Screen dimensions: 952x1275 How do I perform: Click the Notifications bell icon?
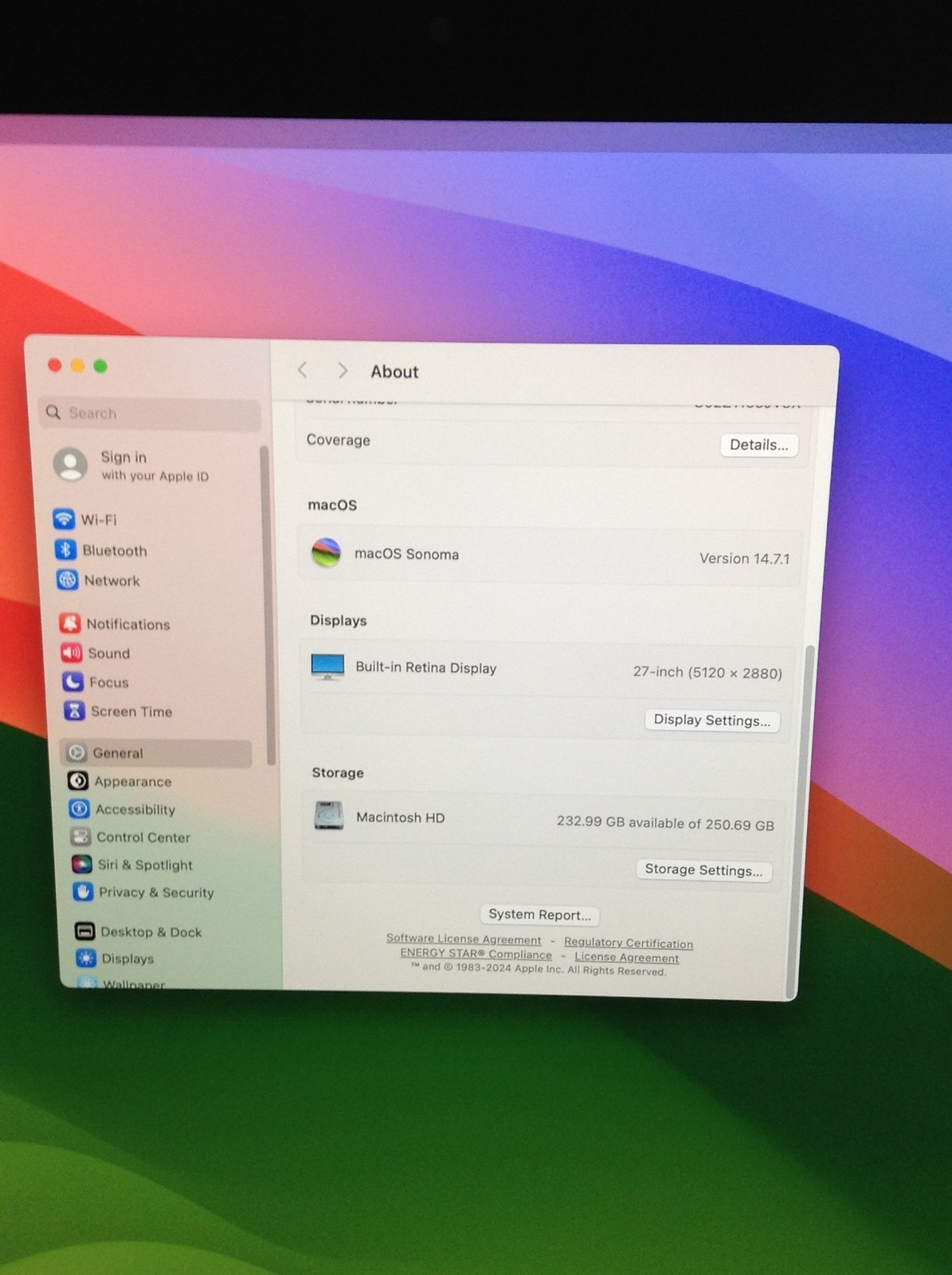(x=70, y=623)
